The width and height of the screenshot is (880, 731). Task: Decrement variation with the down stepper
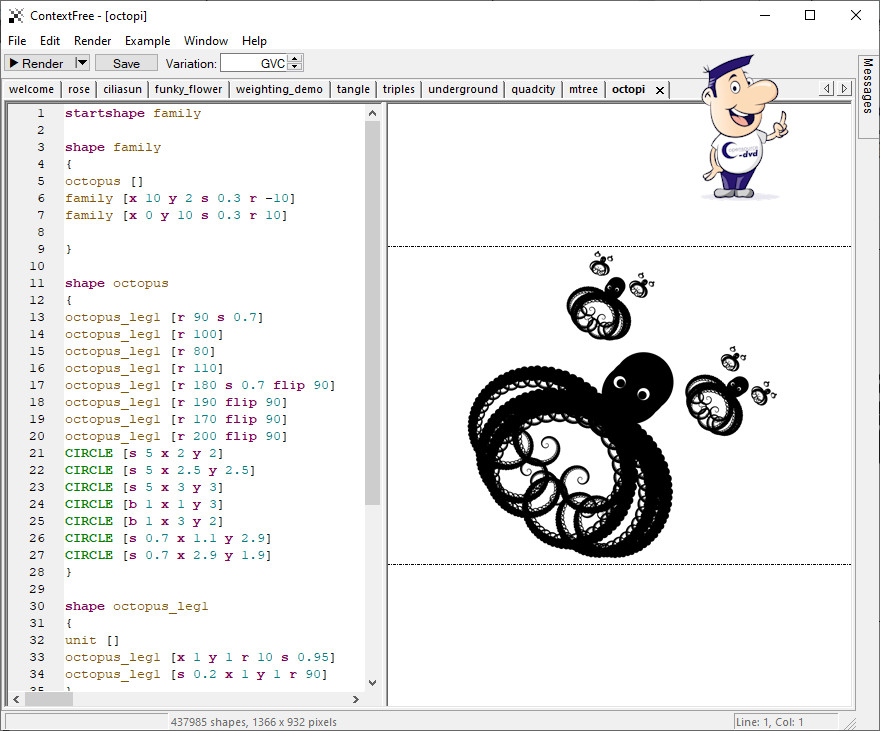pos(295,68)
